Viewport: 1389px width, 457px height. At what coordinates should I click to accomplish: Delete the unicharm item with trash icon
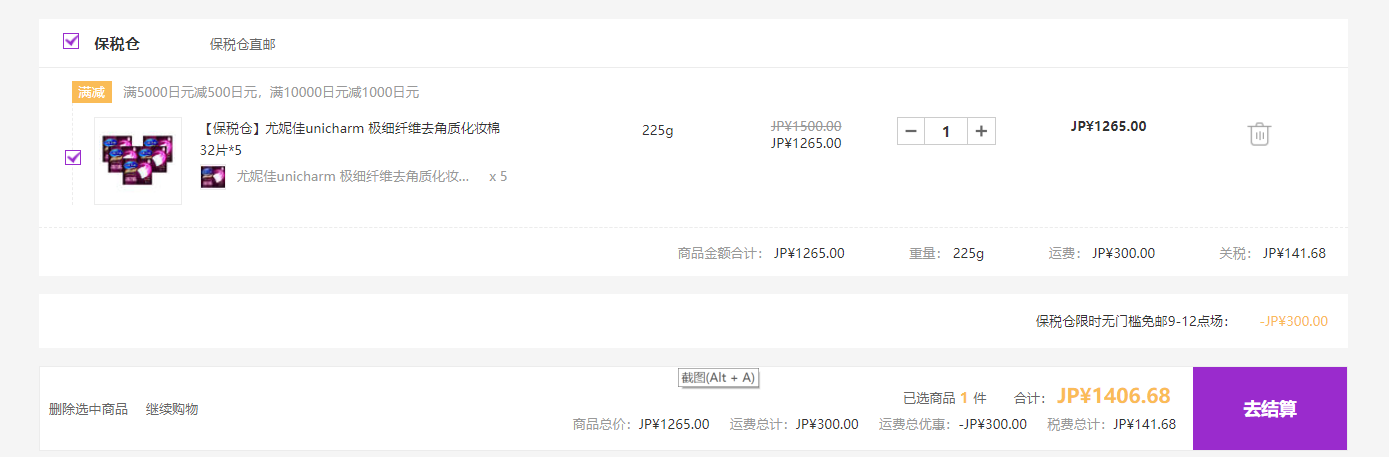click(1259, 134)
